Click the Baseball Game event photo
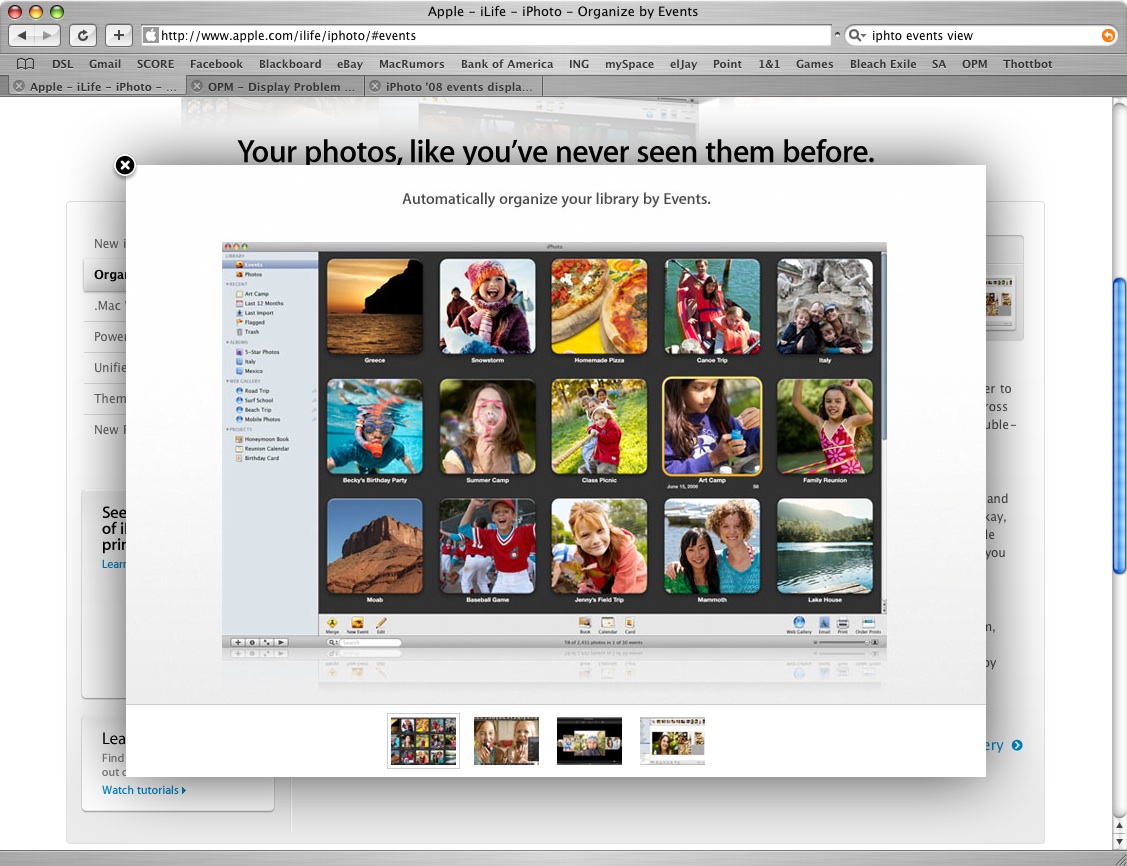The width and height of the screenshot is (1127, 866). pos(487,546)
